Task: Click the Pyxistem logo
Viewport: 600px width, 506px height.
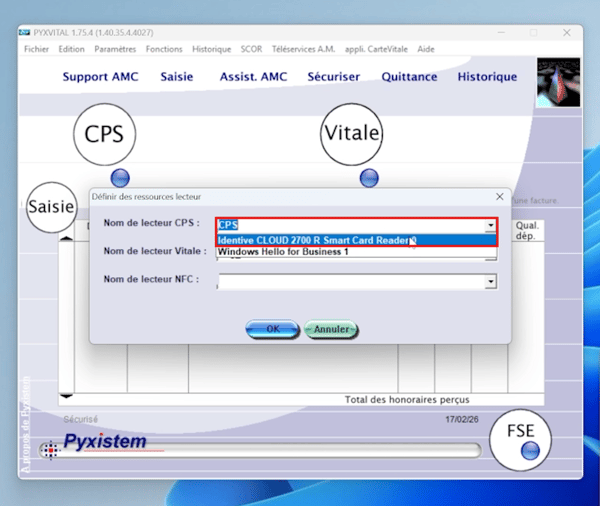Action: (x=105, y=441)
